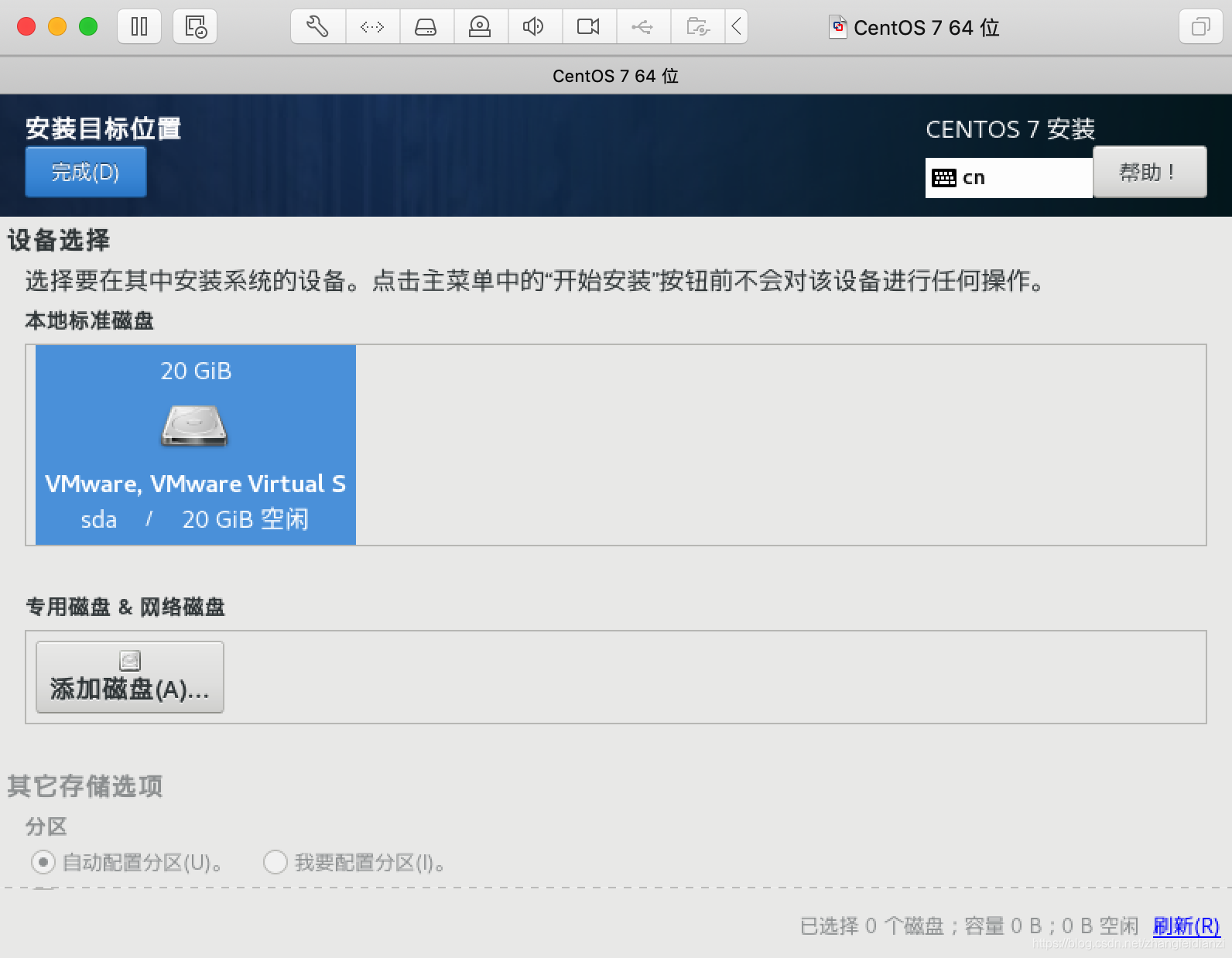Click the CentOS 7 document icon in title
The height and width of the screenshot is (958, 1232).
[838, 28]
